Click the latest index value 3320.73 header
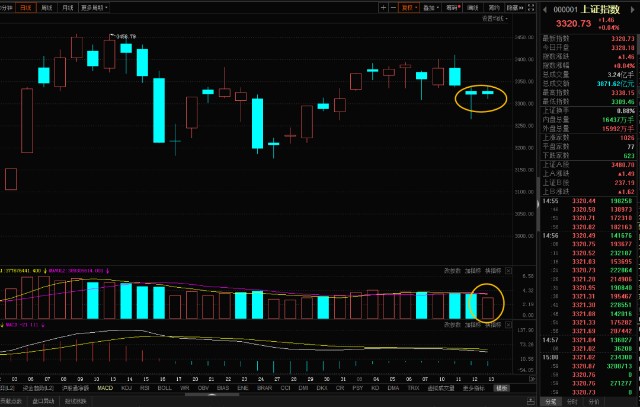 (x=573, y=24)
